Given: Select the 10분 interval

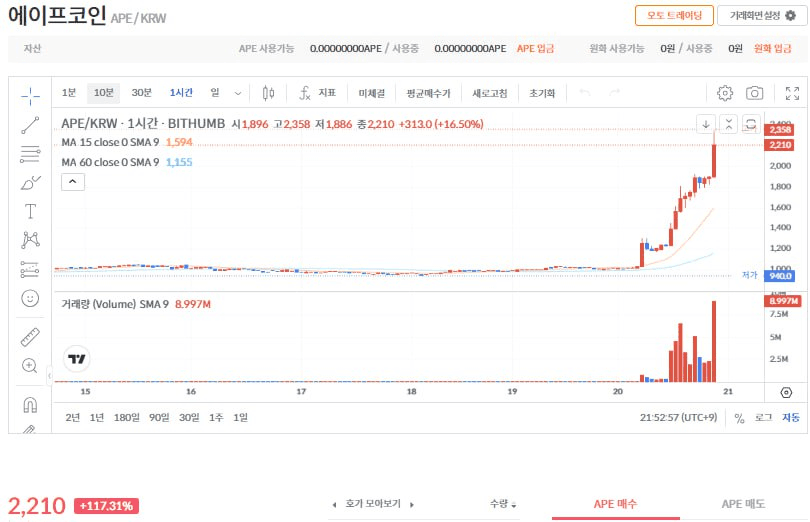Looking at the screenshot, I should (103, 93).
